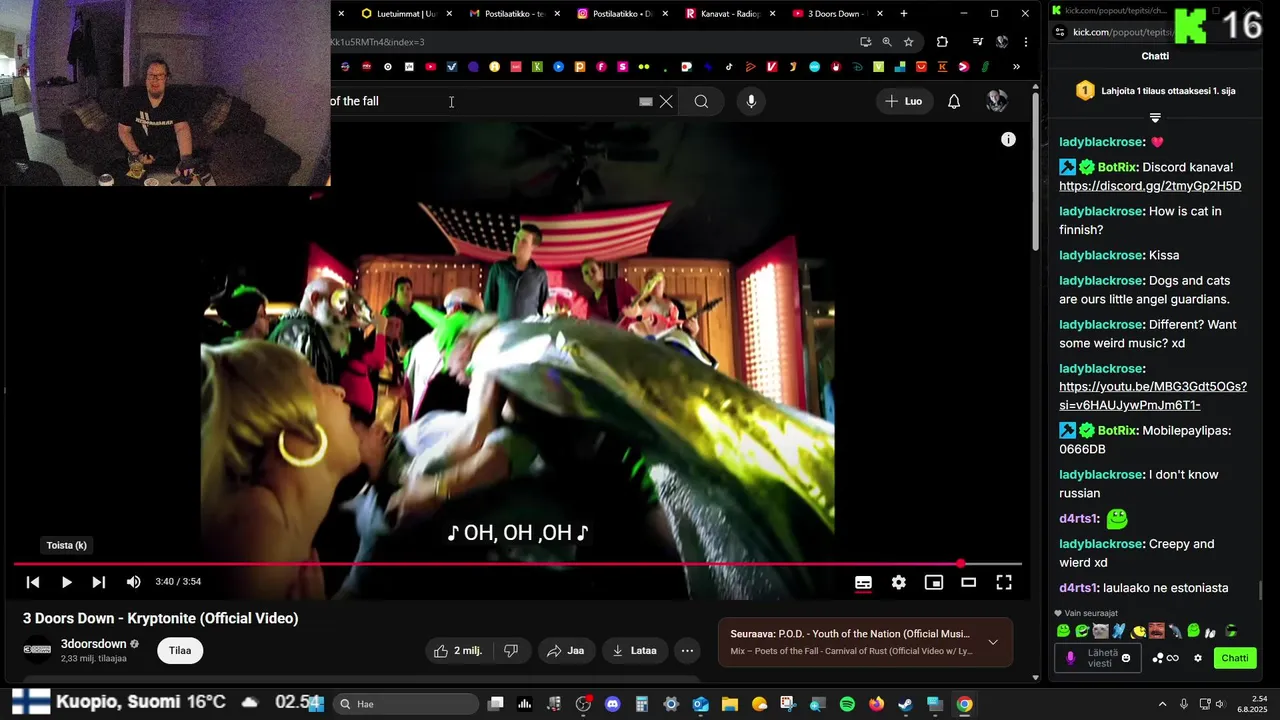Toggle theater mode on the player
The image size is (1280, 720).
click(x=968, y=582)
